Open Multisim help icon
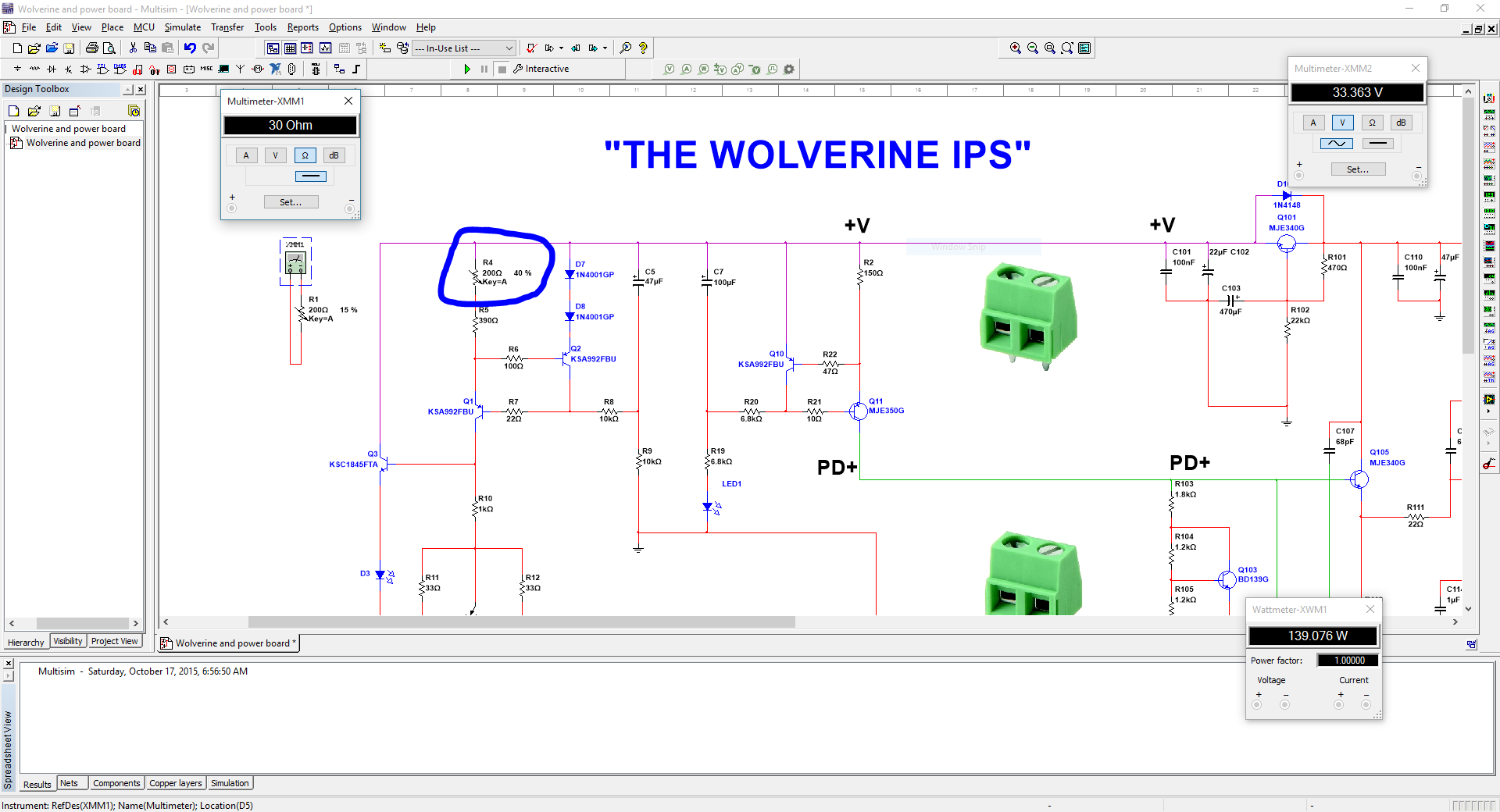 (x=643, y=48)
